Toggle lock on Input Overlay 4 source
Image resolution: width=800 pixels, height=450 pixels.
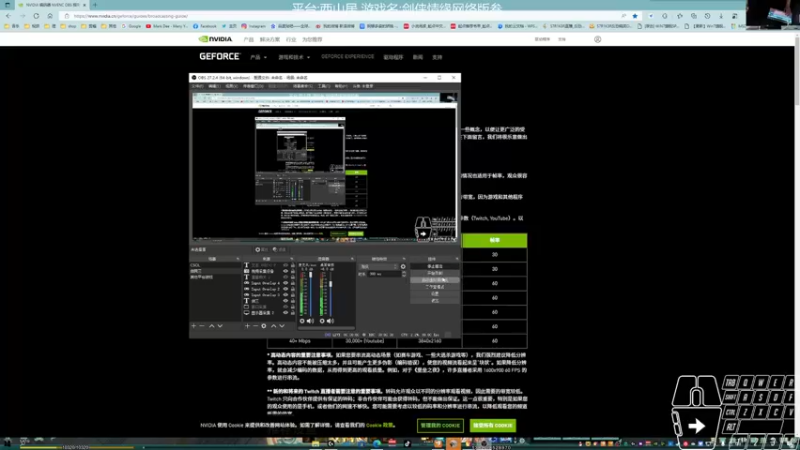coord(293,283)
